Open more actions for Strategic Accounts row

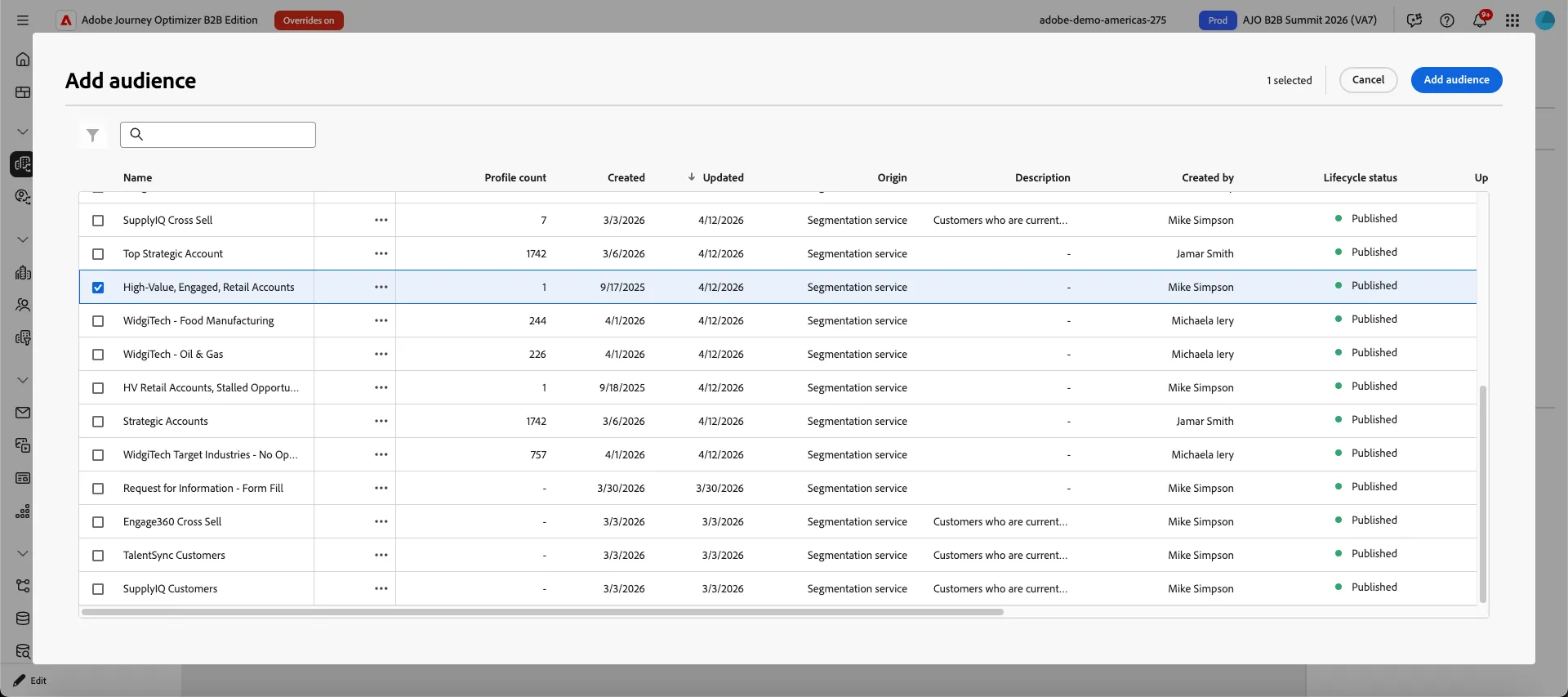tap(381, 421)
